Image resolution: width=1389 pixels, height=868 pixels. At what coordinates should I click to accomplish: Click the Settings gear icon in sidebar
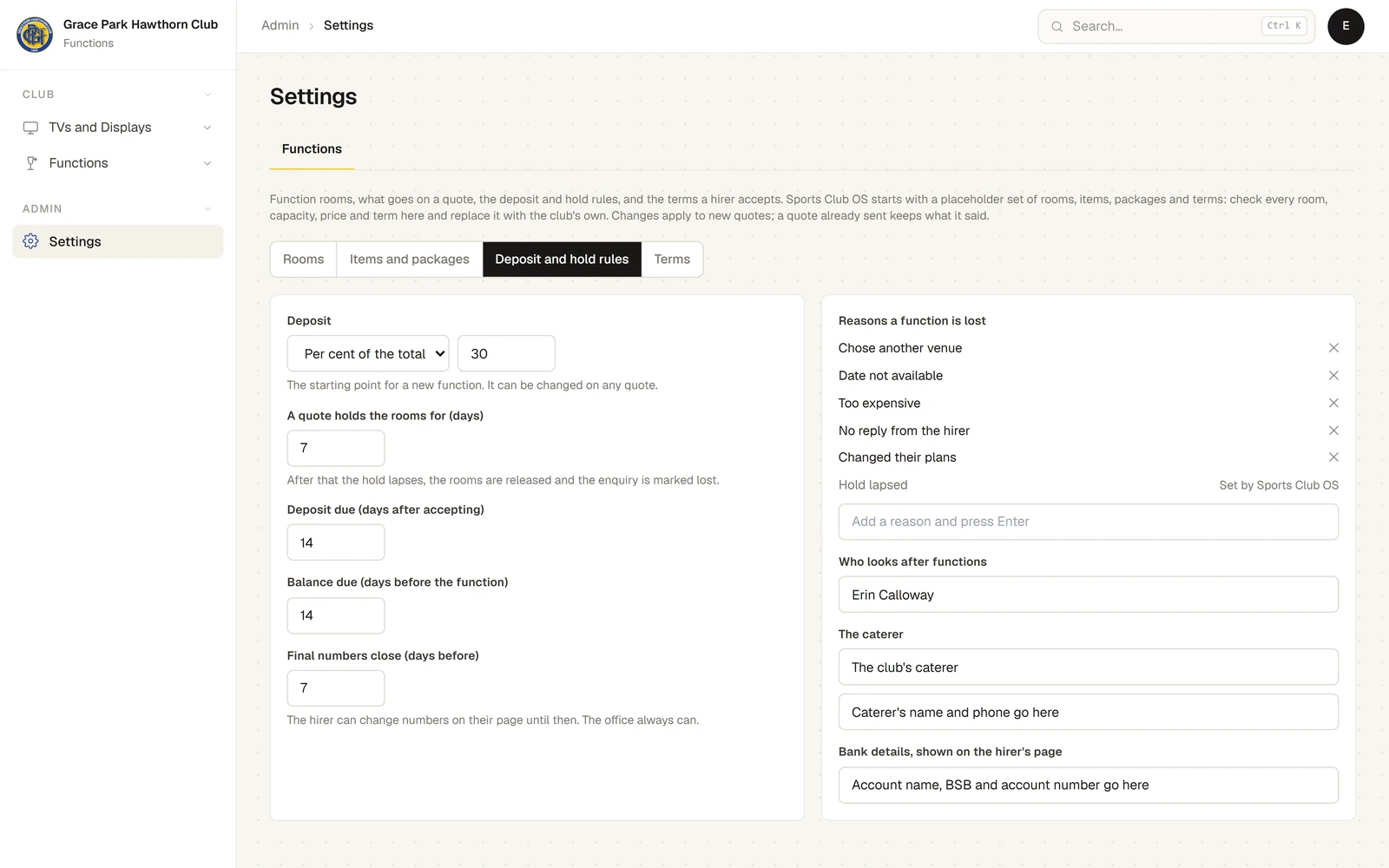click(x=30, y=241)
